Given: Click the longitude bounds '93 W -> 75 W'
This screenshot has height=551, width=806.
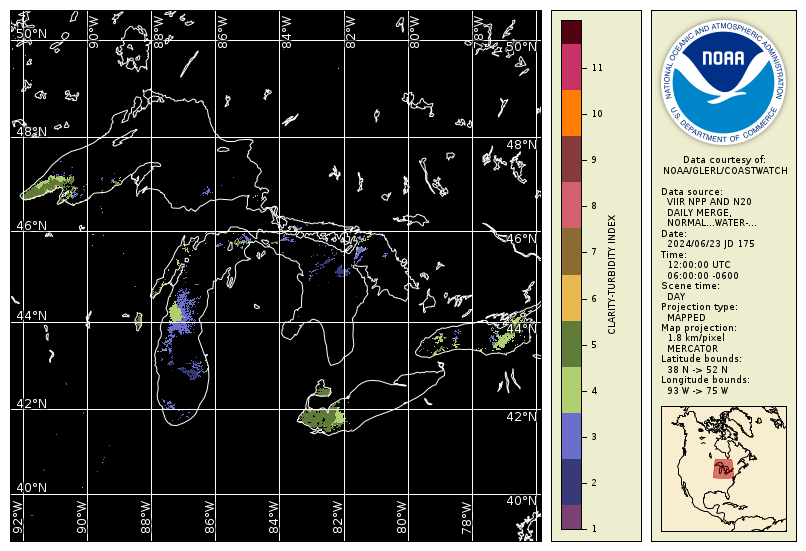Looking at the screenshot, I should coord(698,391).
